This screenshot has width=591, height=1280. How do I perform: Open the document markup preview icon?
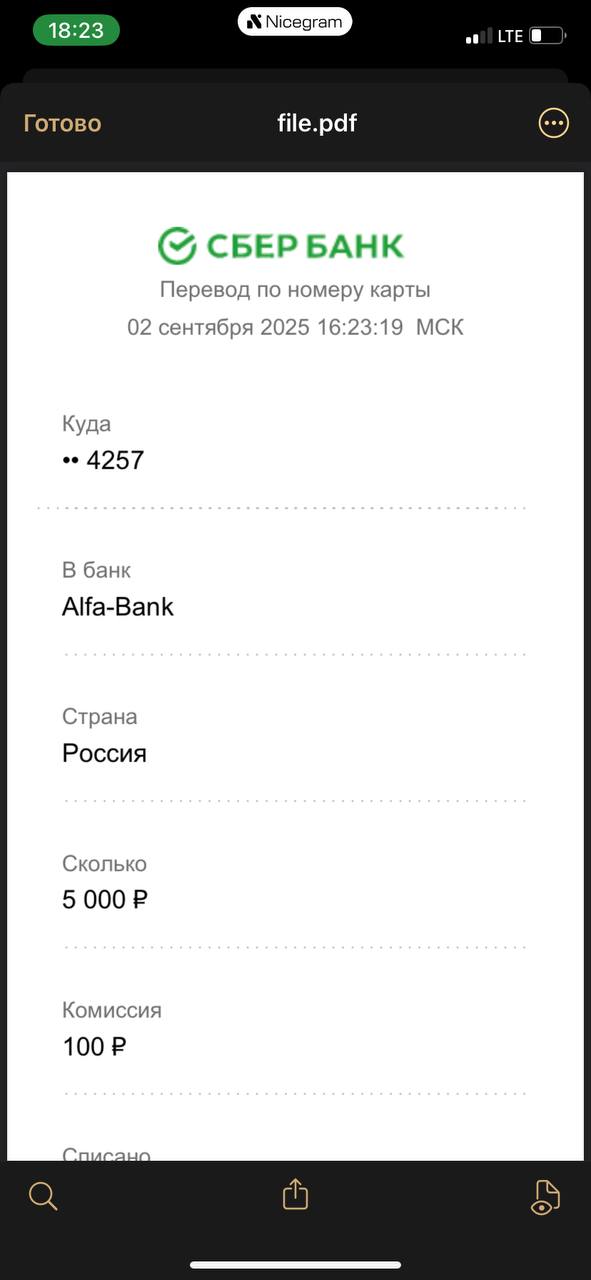coord(545,1196)
